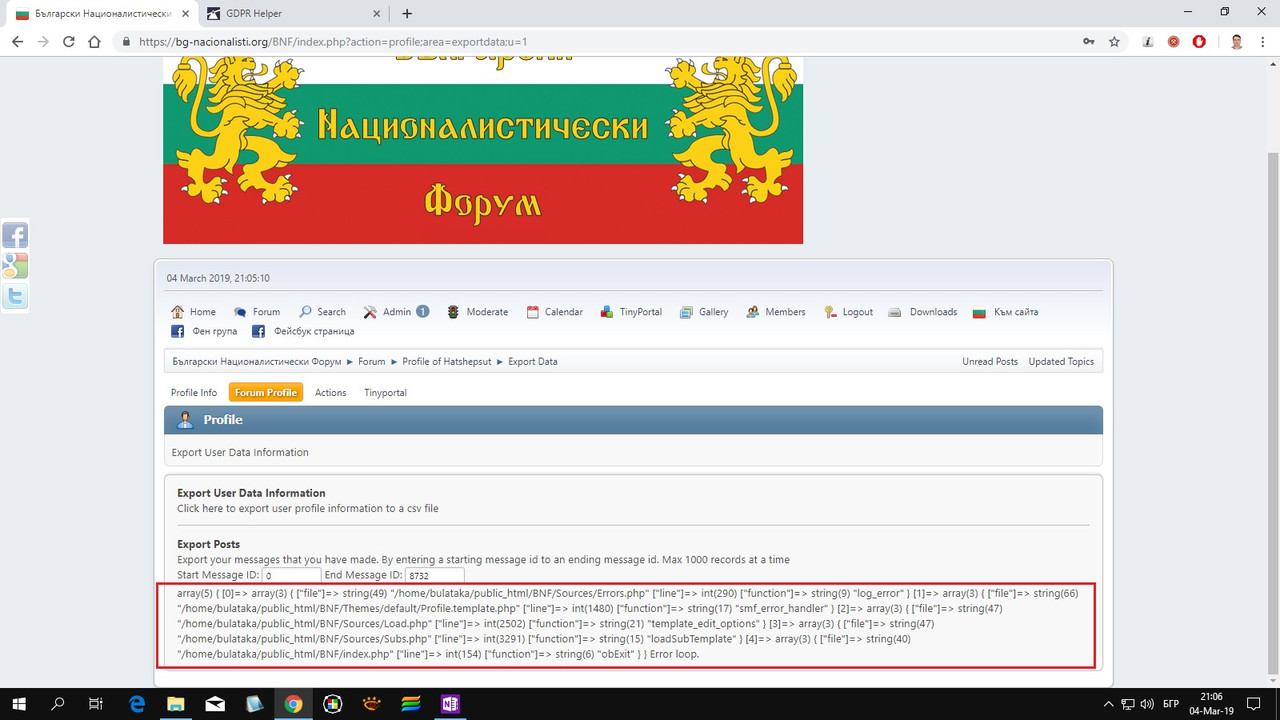Open the Search menu item
Screen dimensions: 1280x720
(322, 312)
